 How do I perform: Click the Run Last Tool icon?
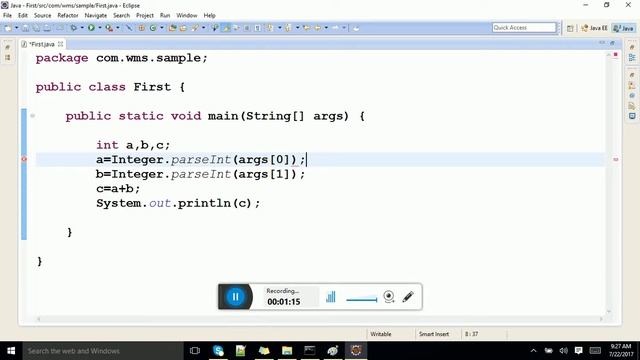tap(109, 28)
